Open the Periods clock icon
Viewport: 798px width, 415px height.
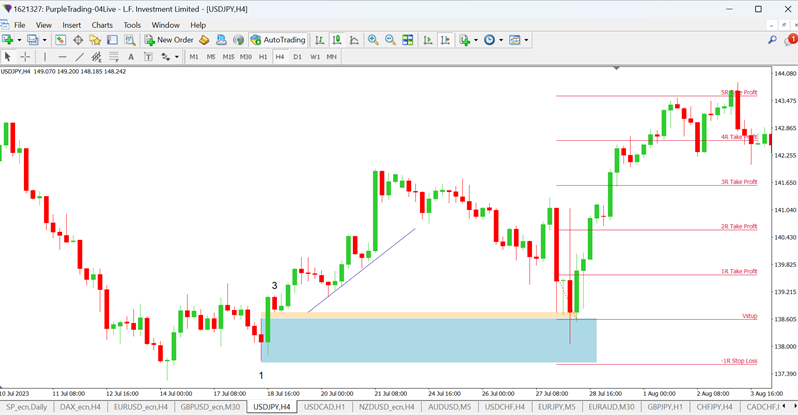pyautogui.click(x=490, y=40)
